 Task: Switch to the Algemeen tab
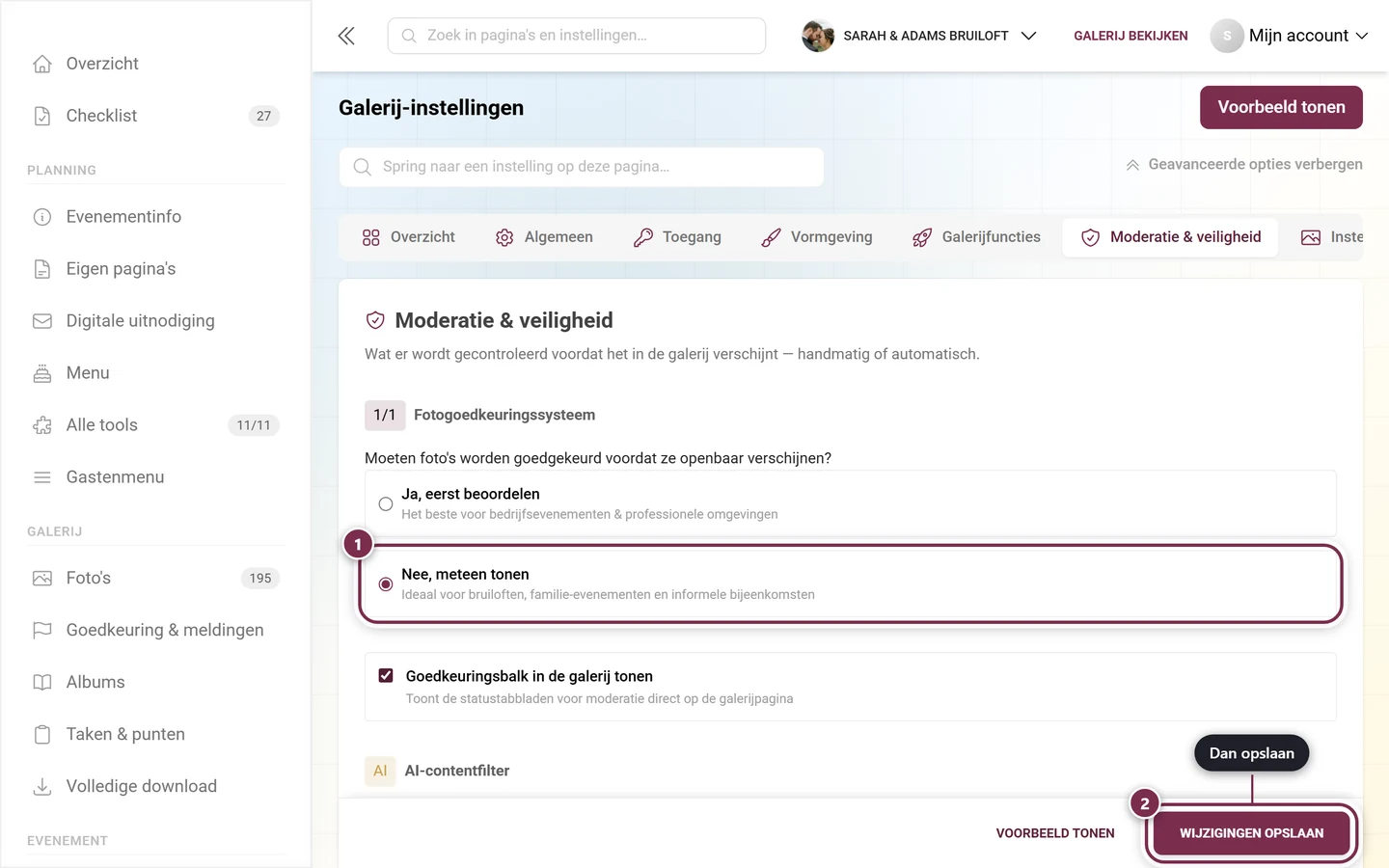[545, 237]
